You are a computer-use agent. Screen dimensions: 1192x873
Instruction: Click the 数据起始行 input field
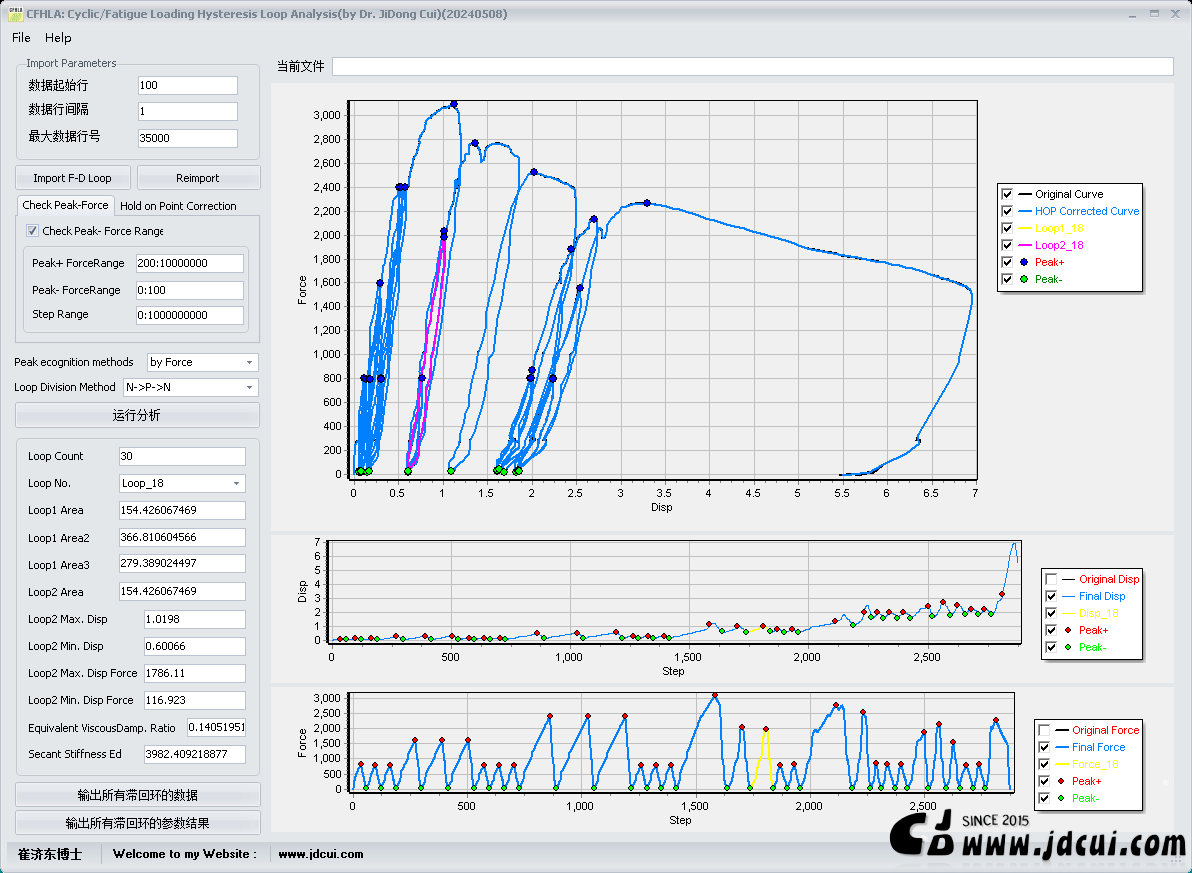[188, 85]
